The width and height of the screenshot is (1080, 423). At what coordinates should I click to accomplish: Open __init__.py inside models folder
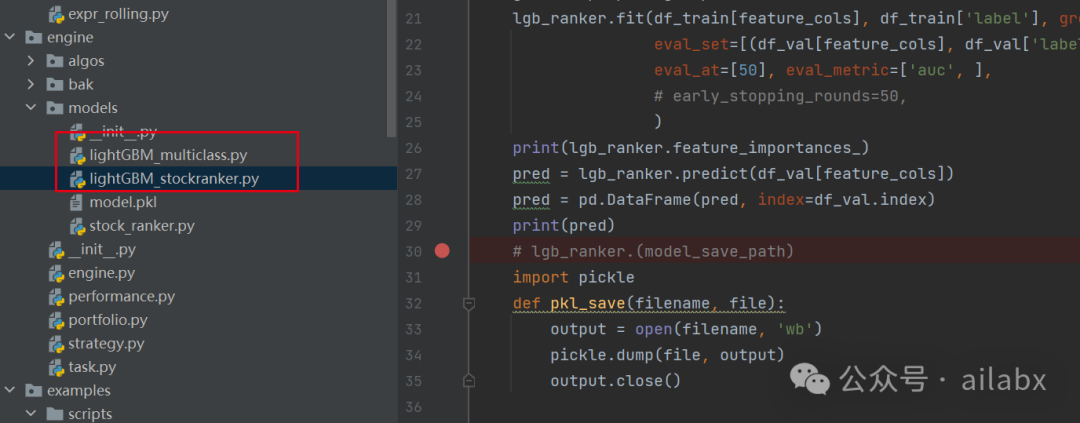[x=123, y=132]
